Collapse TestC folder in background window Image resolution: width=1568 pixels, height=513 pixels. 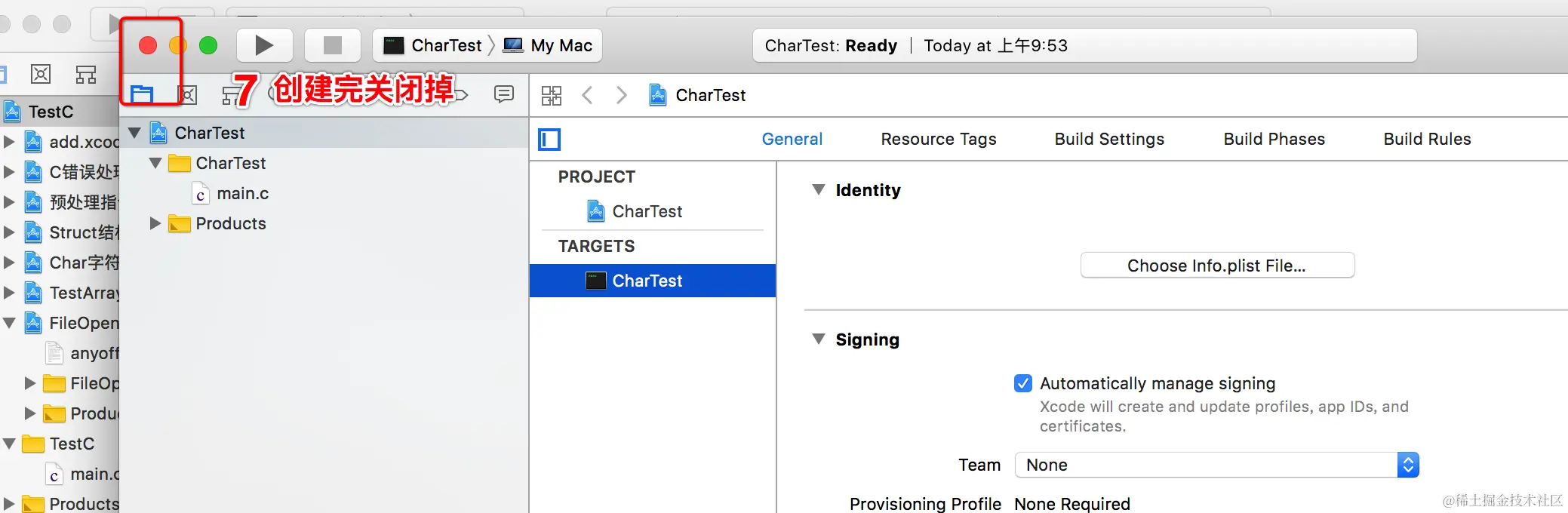tap(9, 444)
